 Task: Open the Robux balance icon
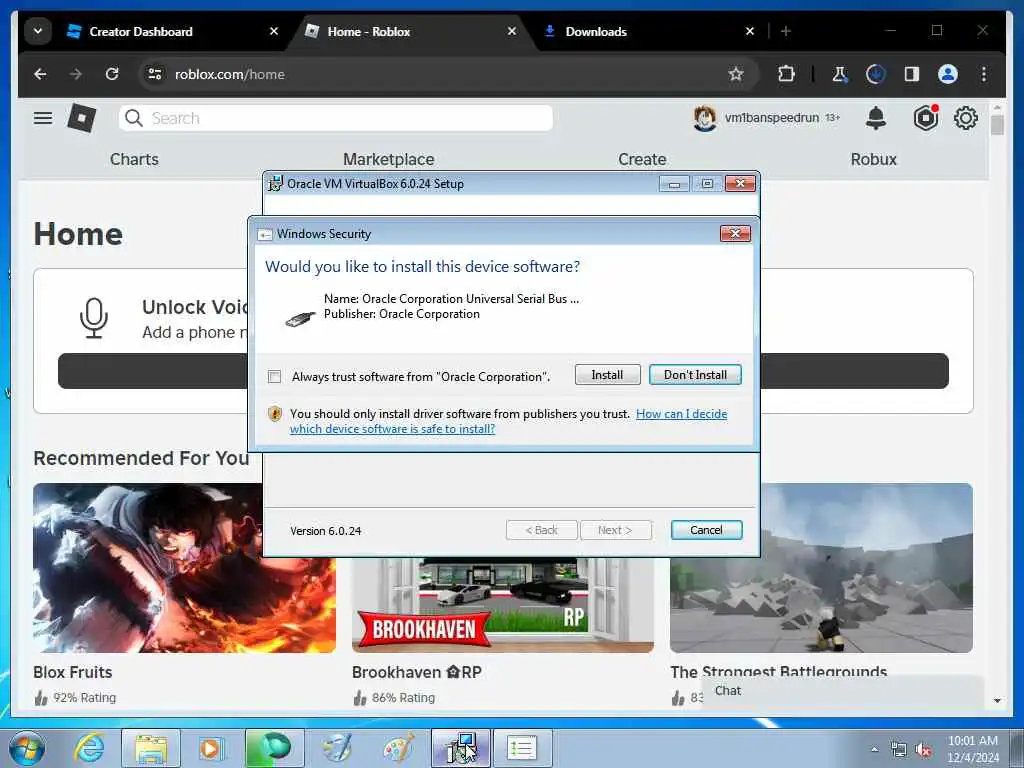click(x=925, y=118)
